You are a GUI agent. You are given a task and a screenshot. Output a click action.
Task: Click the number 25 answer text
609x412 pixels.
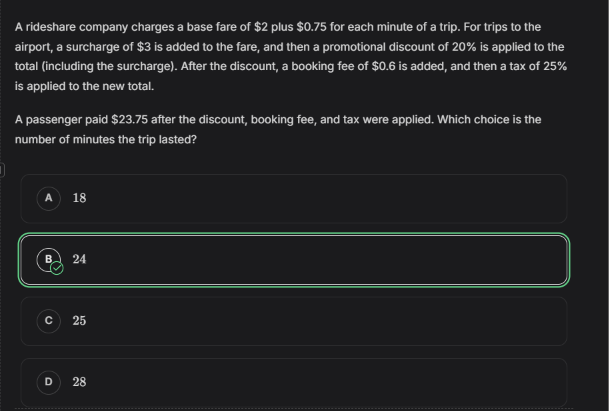coord(79,321)
